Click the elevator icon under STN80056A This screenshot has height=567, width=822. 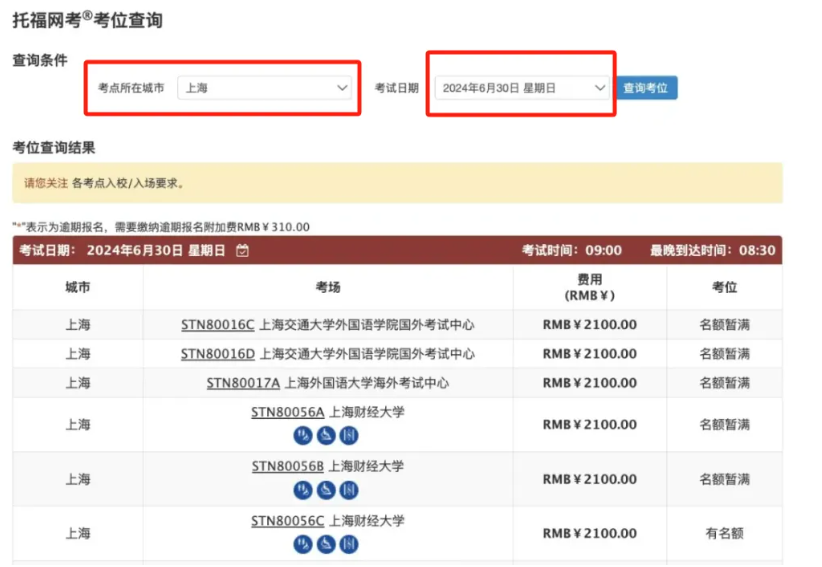(x=349, y=435)
